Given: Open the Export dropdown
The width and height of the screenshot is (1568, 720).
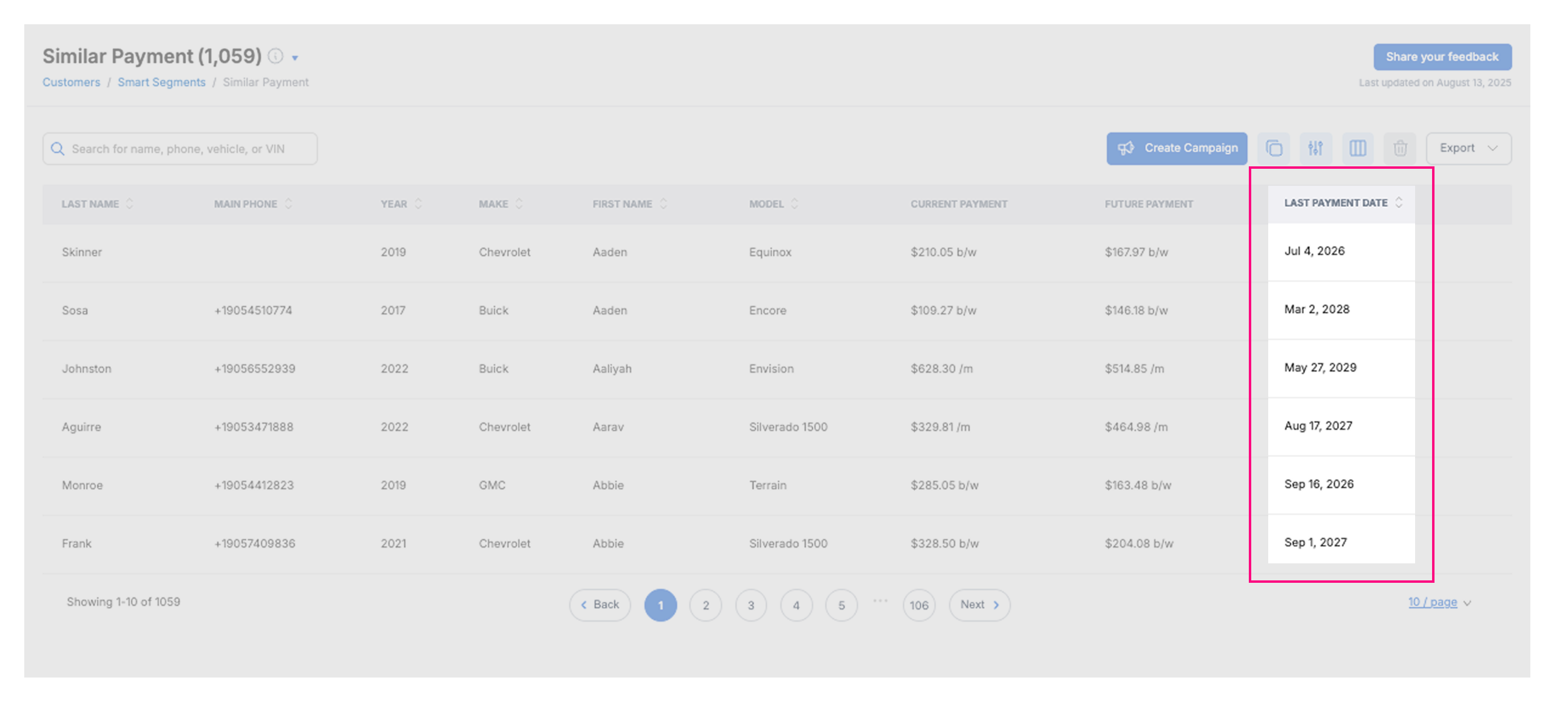Looking at the screenshot, I should [x=1467, y=148].
